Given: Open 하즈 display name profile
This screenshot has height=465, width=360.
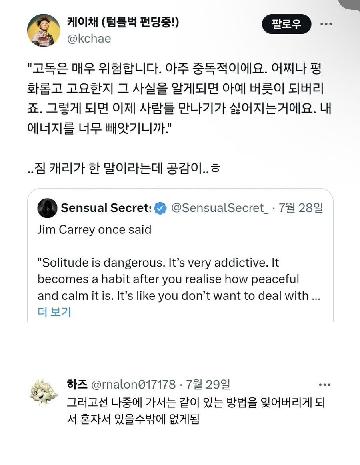Looking at the screenshot, I should (77, 384).
